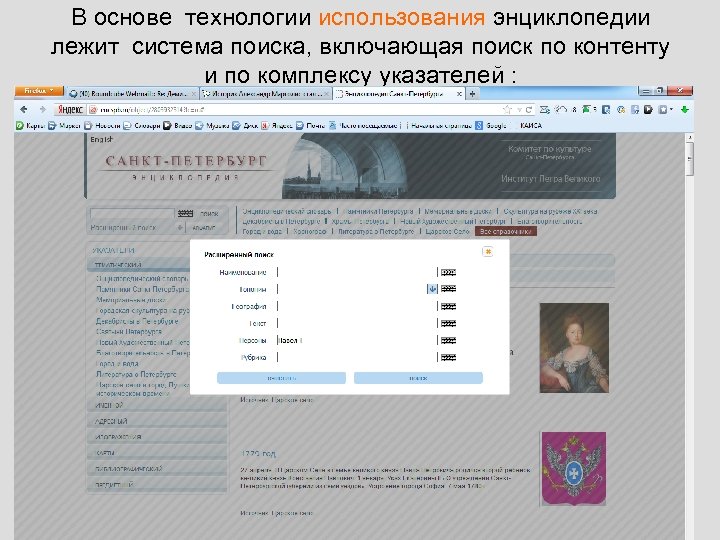The image size is (720, 540).
Task: Open the Почта bookmark
Action: 310,125
